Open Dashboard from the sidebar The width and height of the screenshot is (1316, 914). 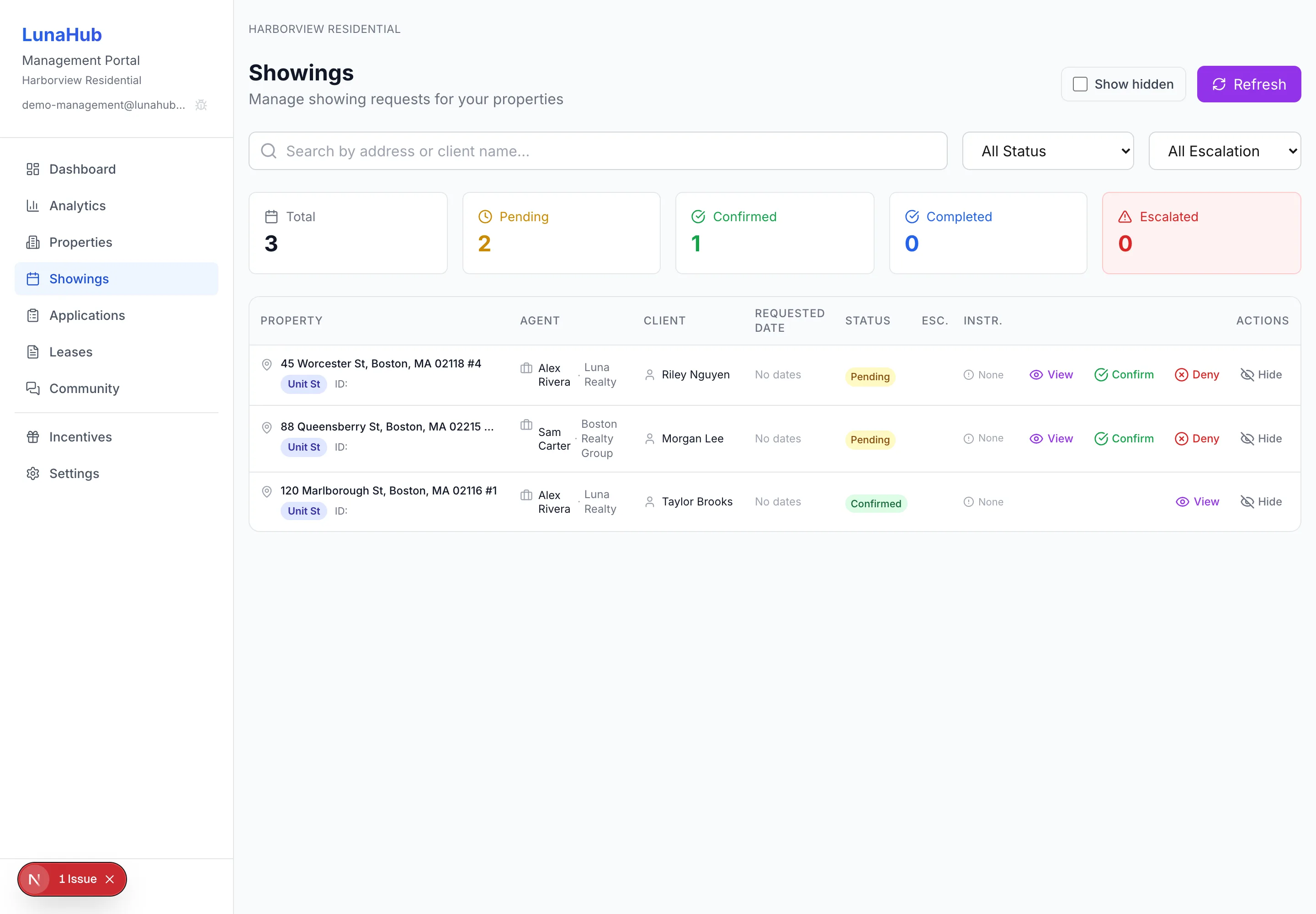pos(116,169)
